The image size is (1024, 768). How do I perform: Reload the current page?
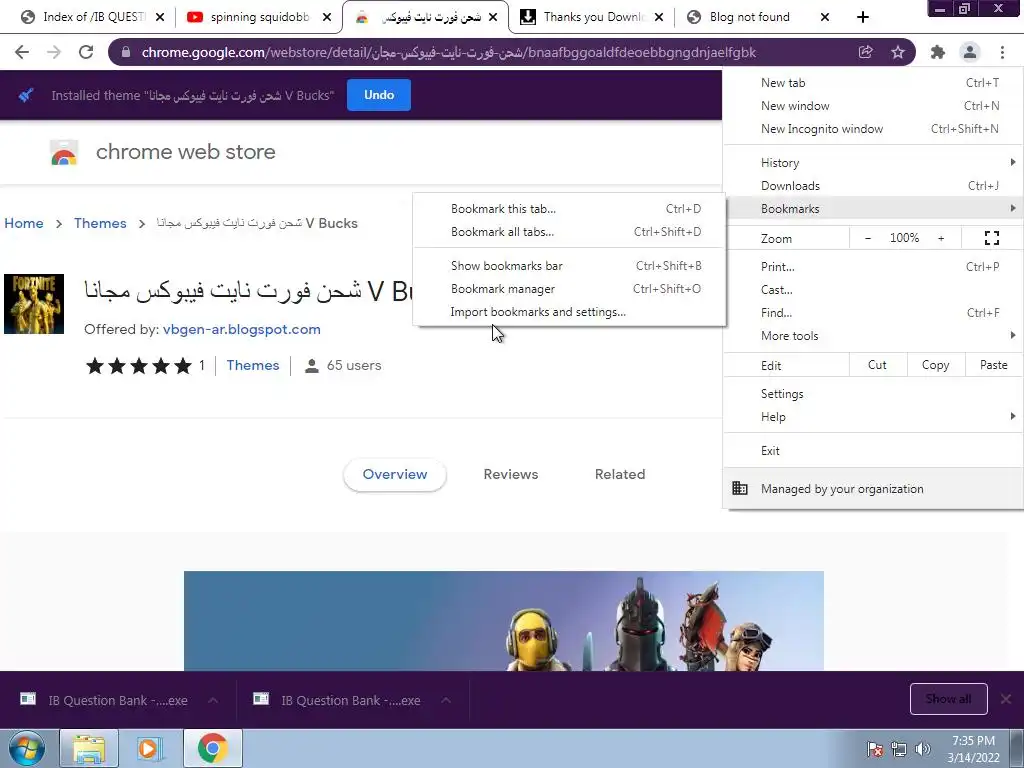(x=86, y=52)
